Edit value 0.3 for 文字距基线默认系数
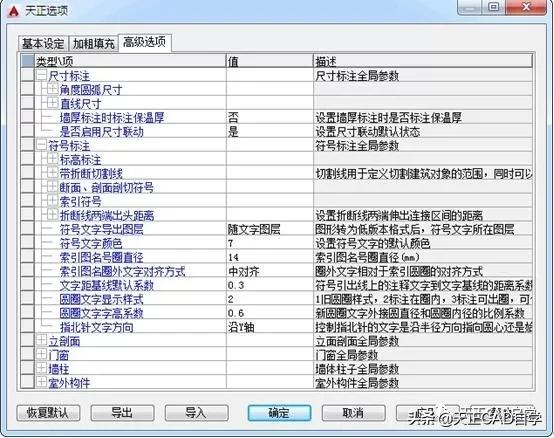This screenshot has height=438, width=554. point(270,285)
